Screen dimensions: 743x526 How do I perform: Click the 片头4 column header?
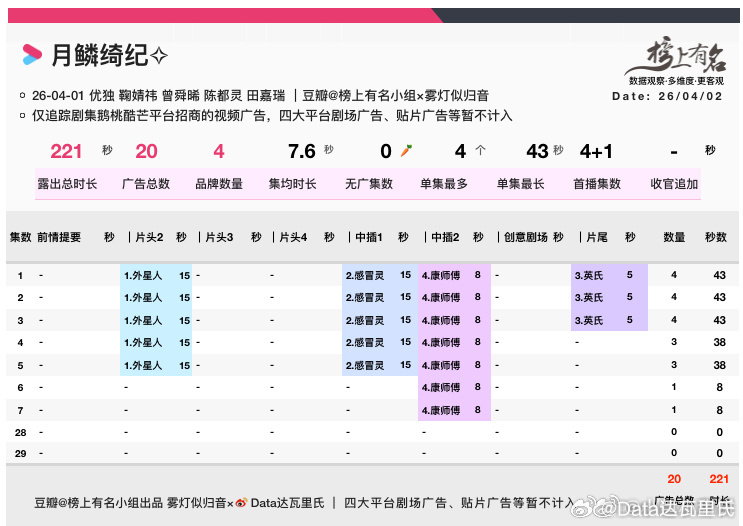coord(293,237)
